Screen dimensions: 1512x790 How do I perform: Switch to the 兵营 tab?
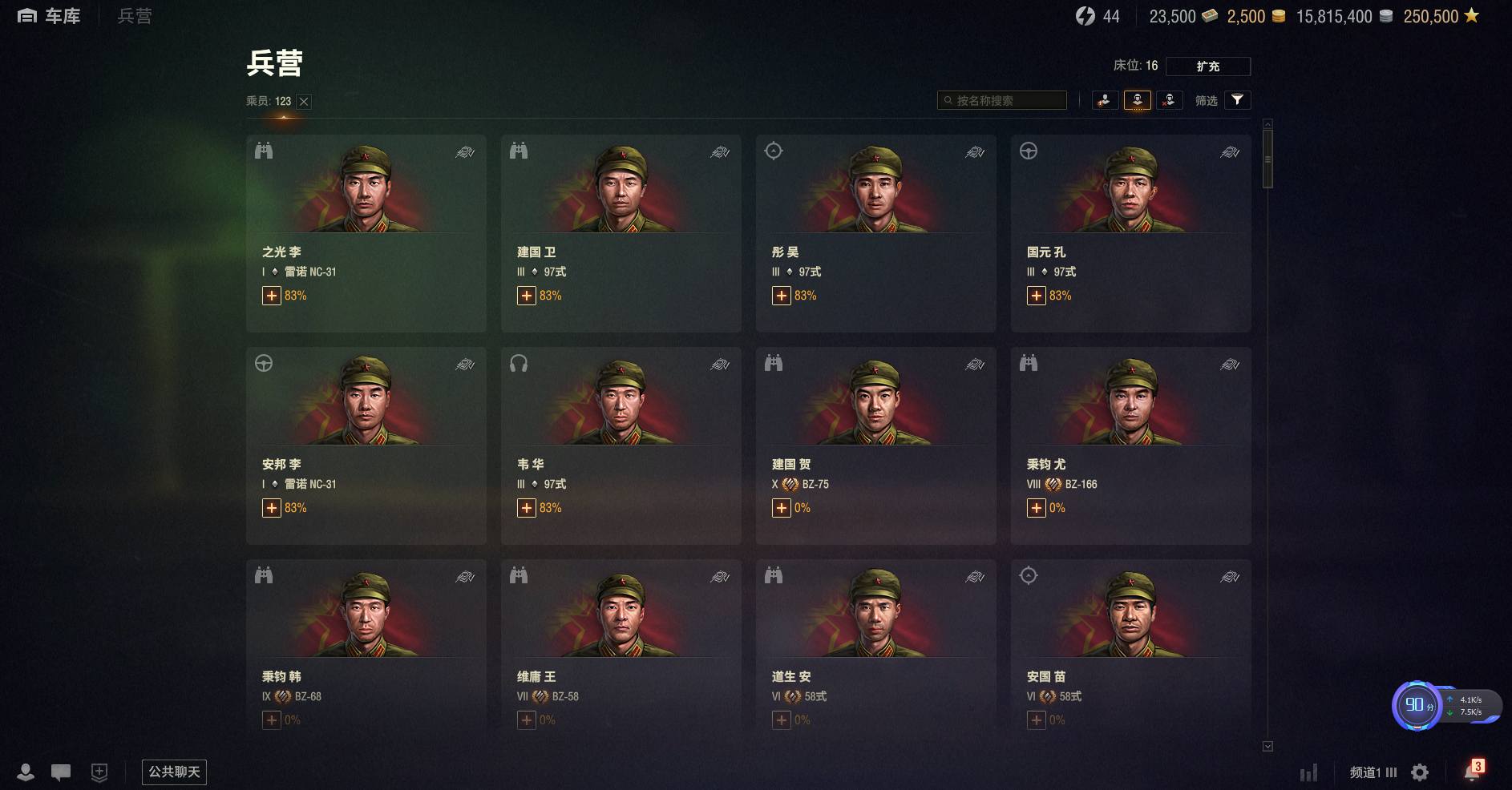[134, 16]
